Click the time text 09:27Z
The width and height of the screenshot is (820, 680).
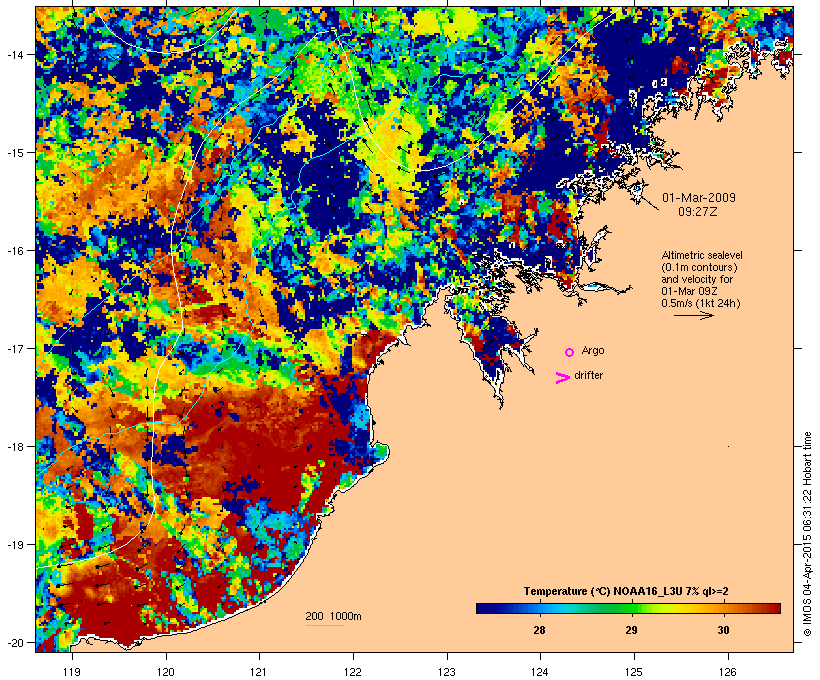698,212
